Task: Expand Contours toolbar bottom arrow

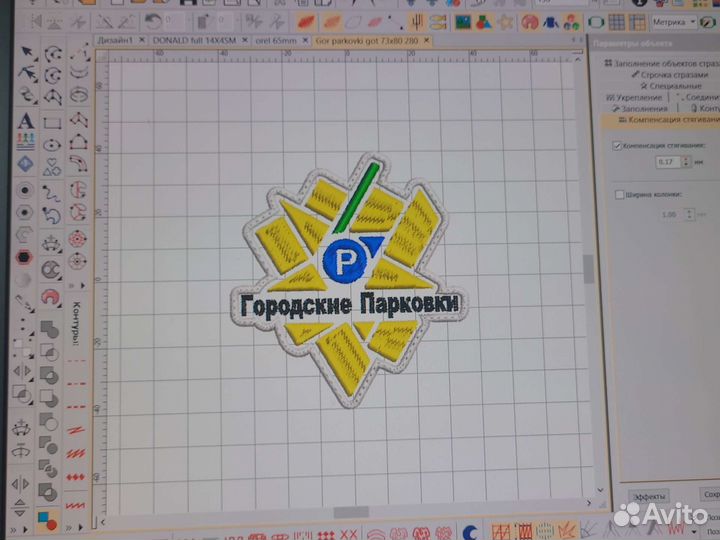Action: 81,527
